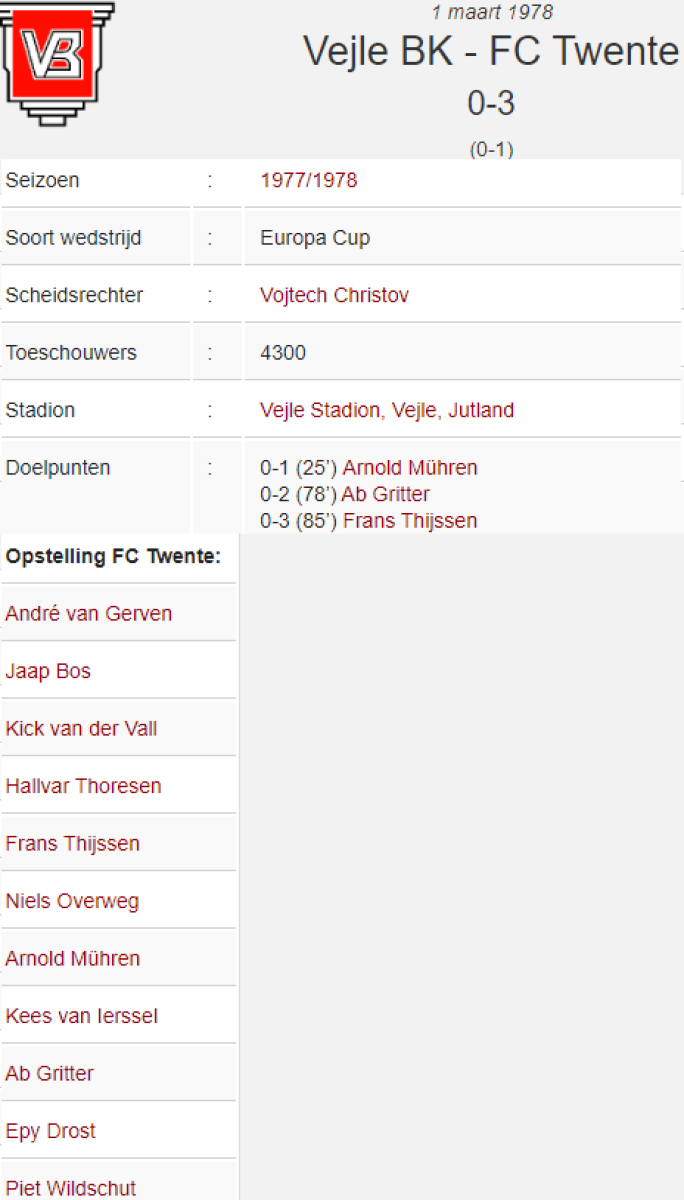
Task: Click goalscorer Frans Thijssen in Doelpunten
Action: coord(410,521)
